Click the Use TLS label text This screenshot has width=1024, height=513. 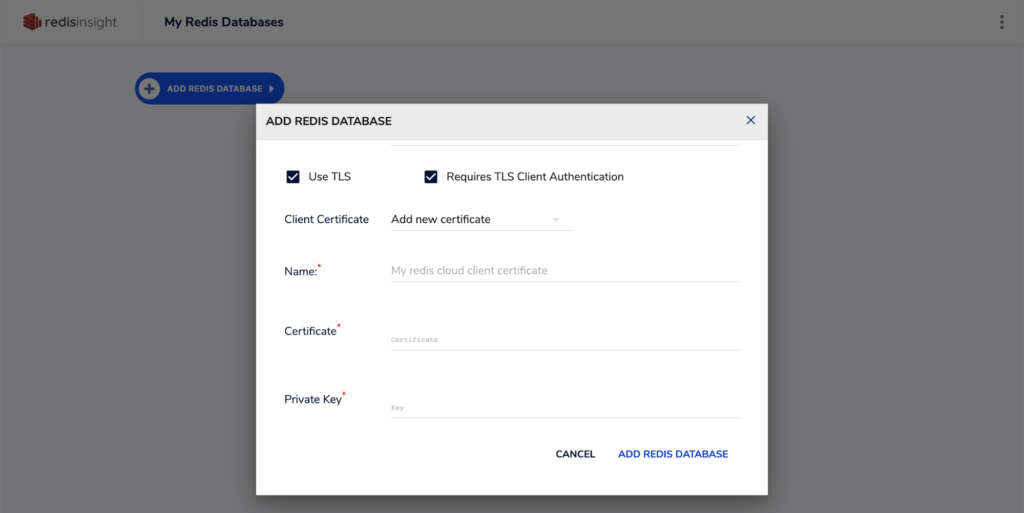[329, 177]
